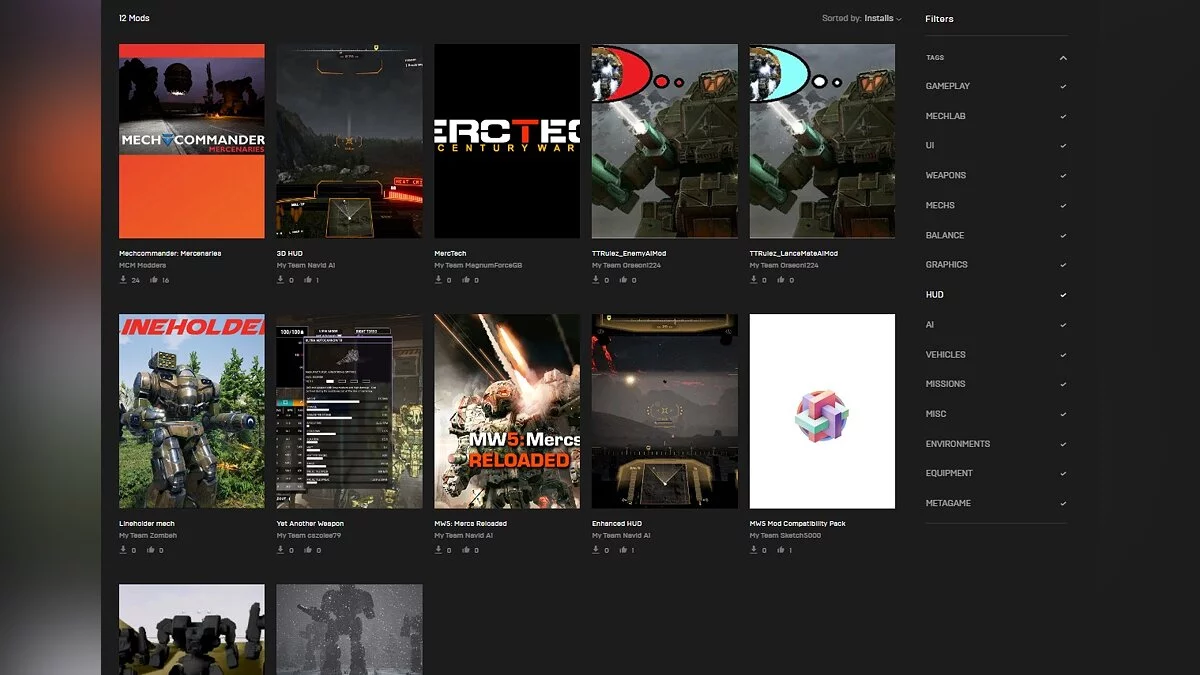Click thumbs-up icon under 3D HUD mod
Image resolution: width=1200 pixels, height=675 pixels.
click(x=308, y=280)
